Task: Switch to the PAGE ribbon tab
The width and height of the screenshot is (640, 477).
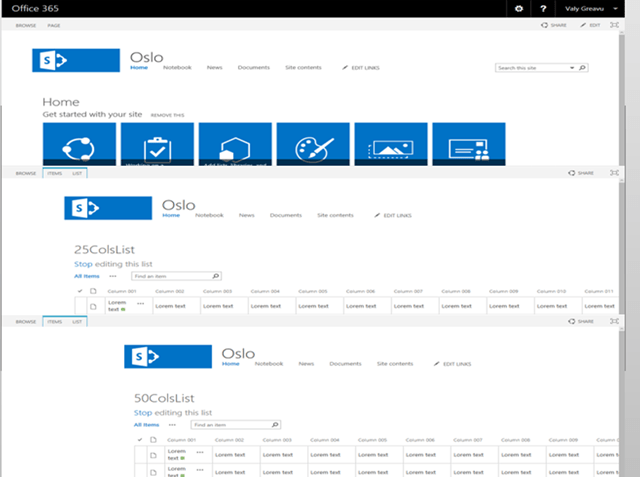Action: coord(54,24)
